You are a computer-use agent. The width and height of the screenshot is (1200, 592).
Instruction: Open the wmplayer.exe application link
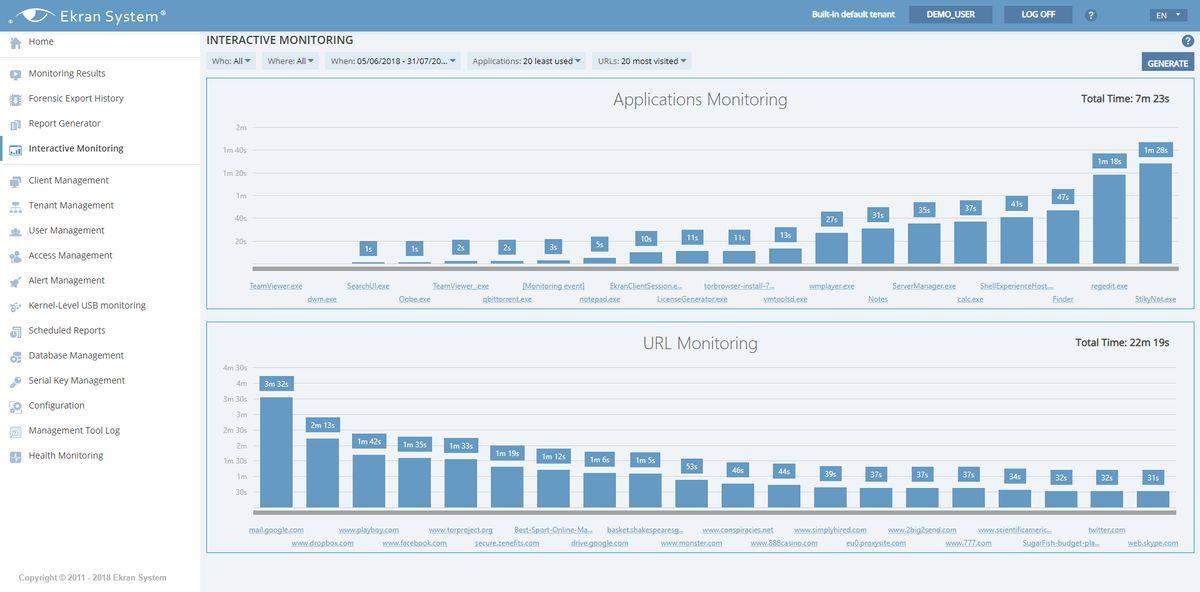point(832,286)
